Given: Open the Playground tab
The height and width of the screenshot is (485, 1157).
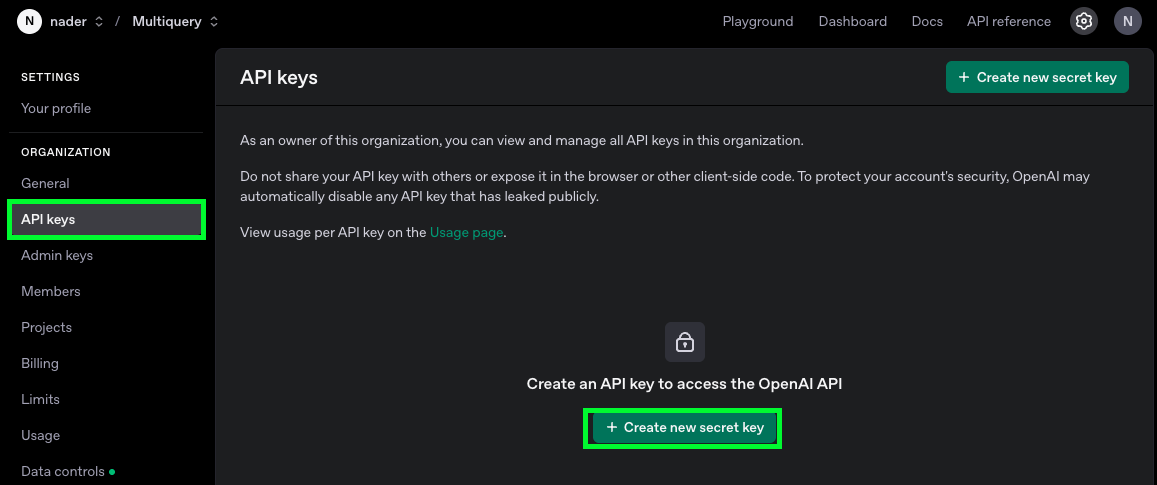Looking at the screenshot, I should point(758,21).
